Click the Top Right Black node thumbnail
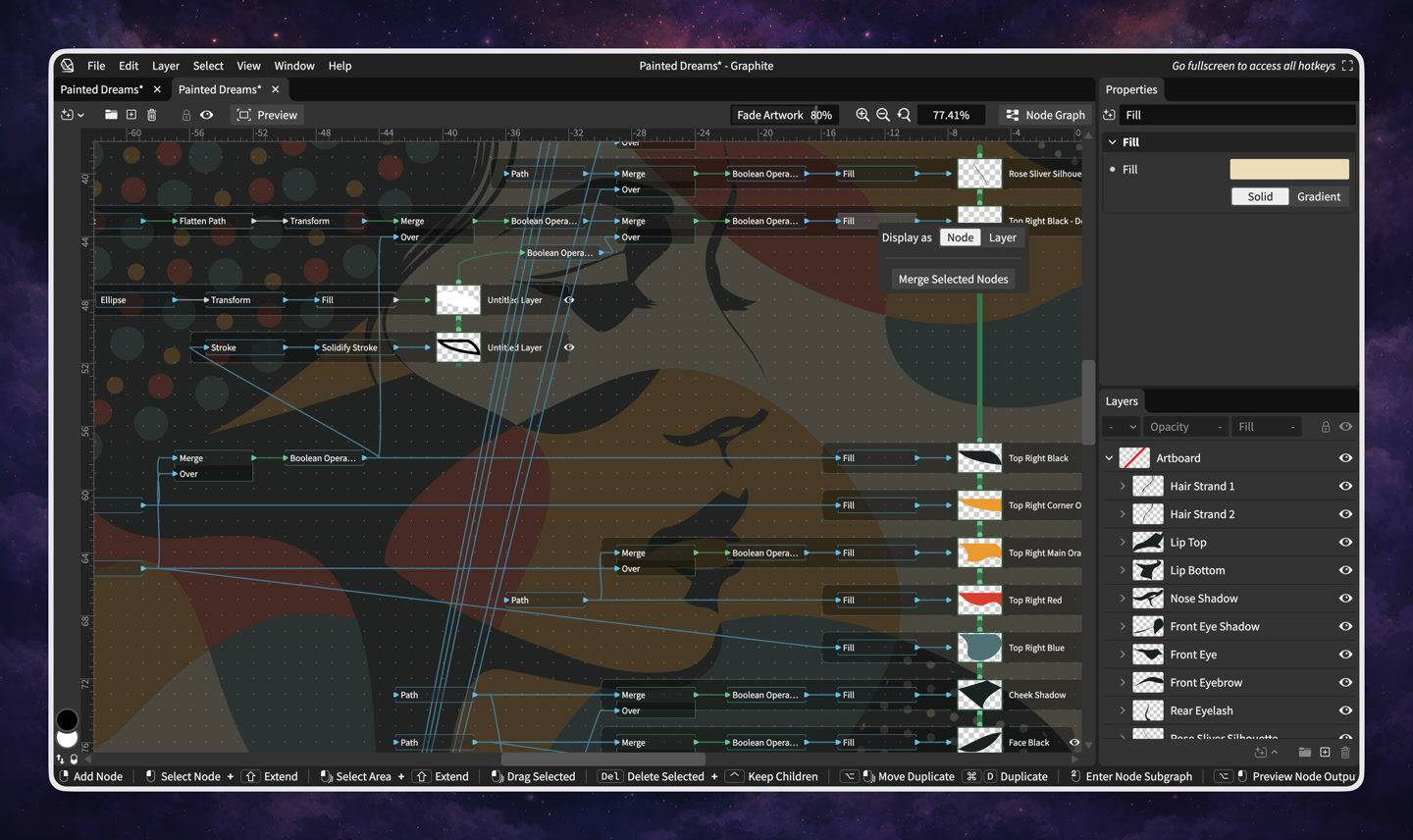Viewport: 1413px width, 840px height. [979, 458]
